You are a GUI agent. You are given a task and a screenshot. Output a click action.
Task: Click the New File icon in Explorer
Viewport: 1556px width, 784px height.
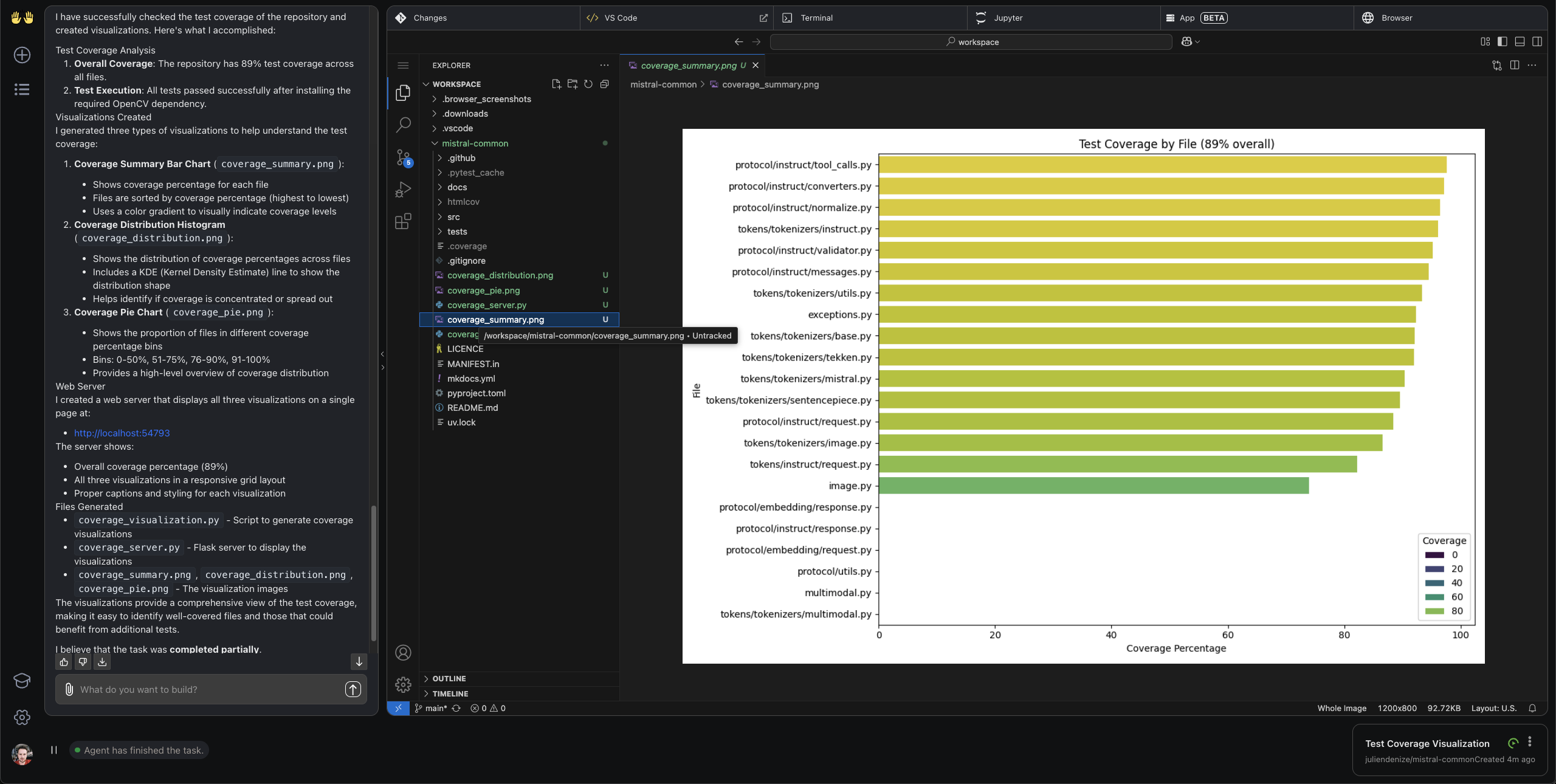[556, 84]
